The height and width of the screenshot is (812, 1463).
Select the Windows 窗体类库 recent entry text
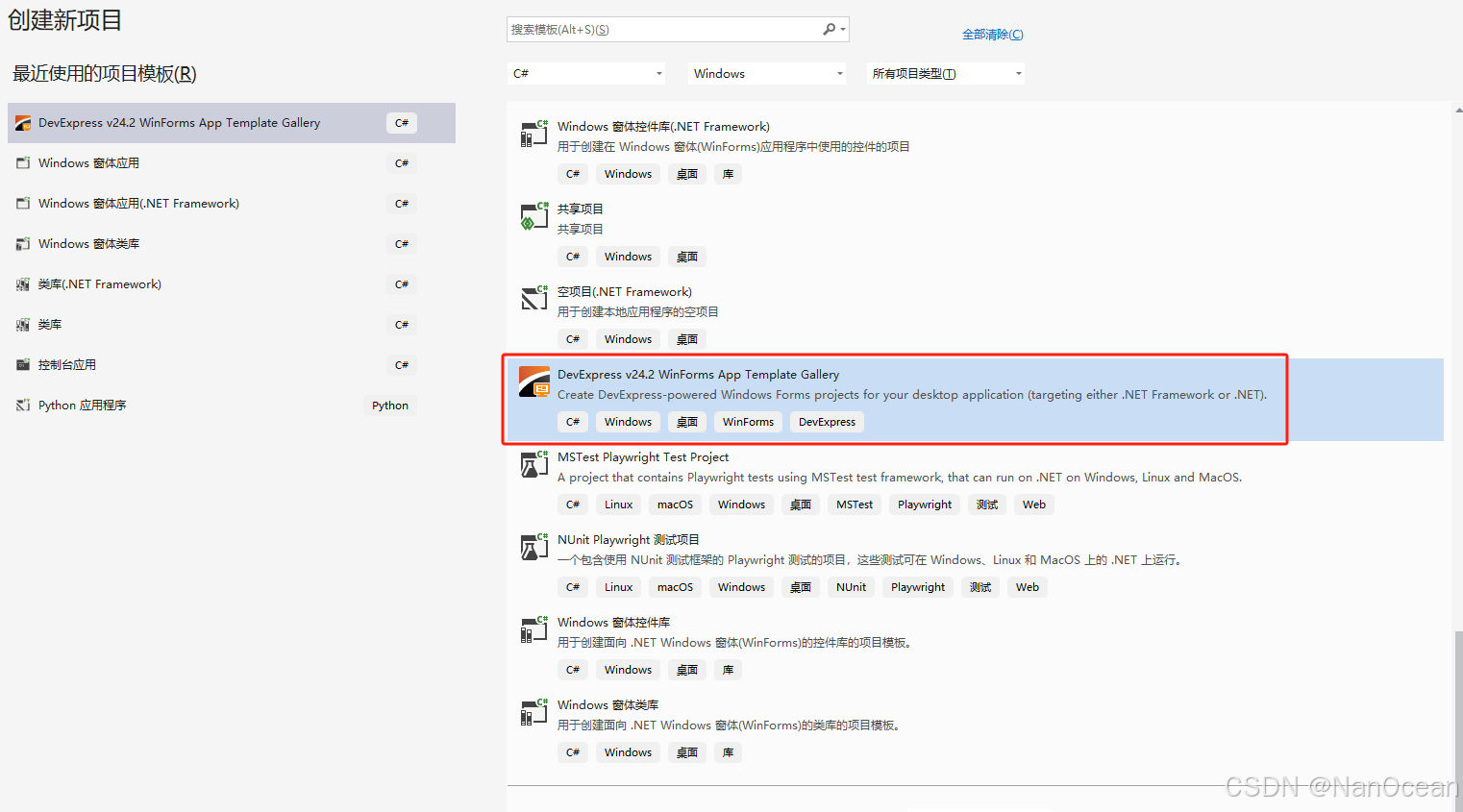pos(88,244)
